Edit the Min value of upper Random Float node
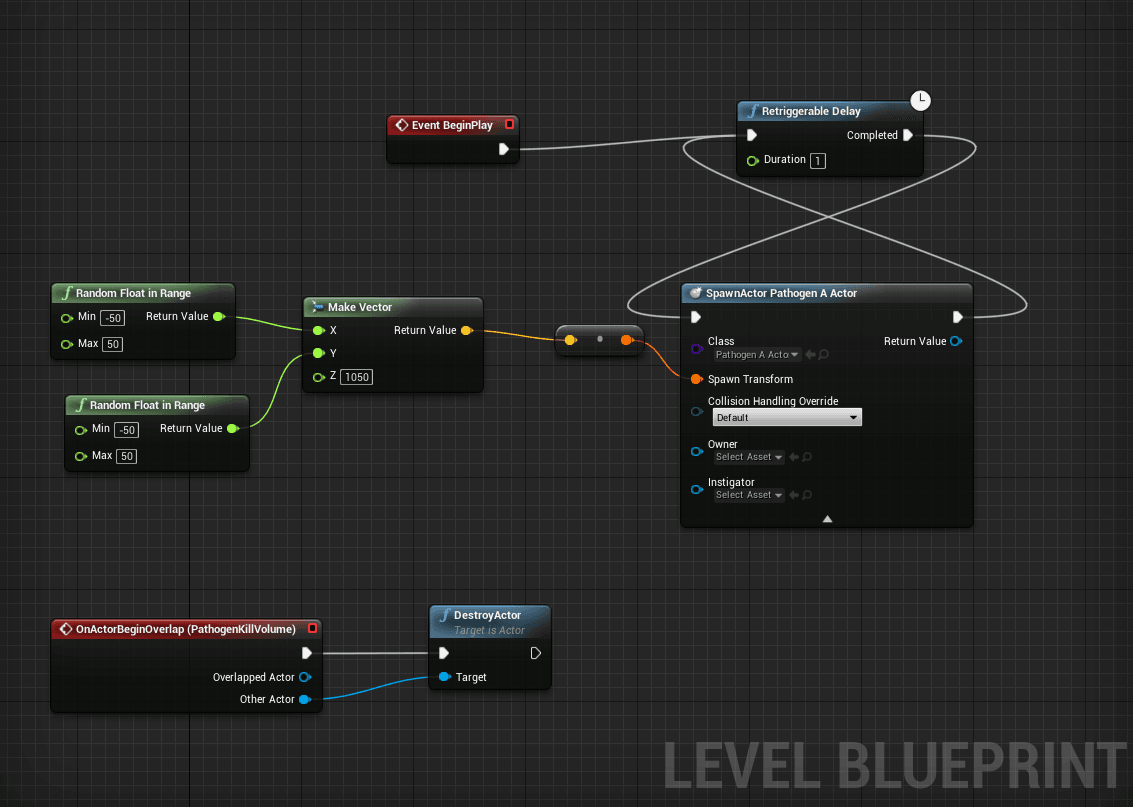Image resolution: width=1133 pixels, height=807 pixels. (x=111, y=317)
